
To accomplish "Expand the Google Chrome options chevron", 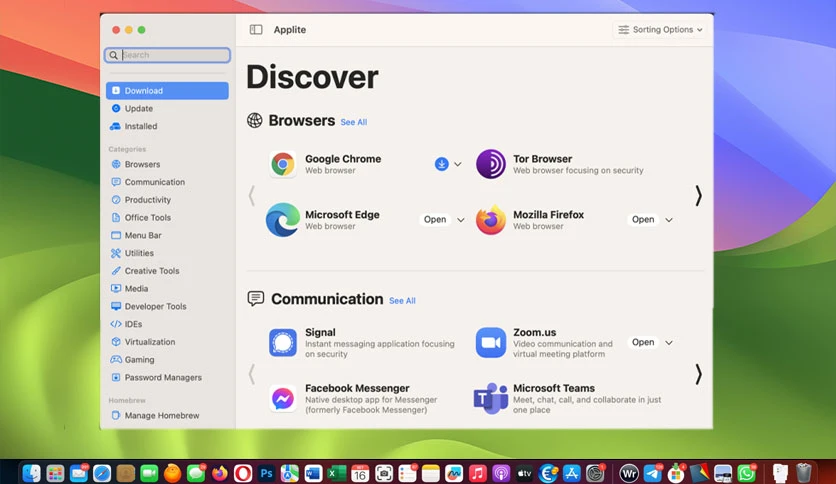I will coord(458,164).
